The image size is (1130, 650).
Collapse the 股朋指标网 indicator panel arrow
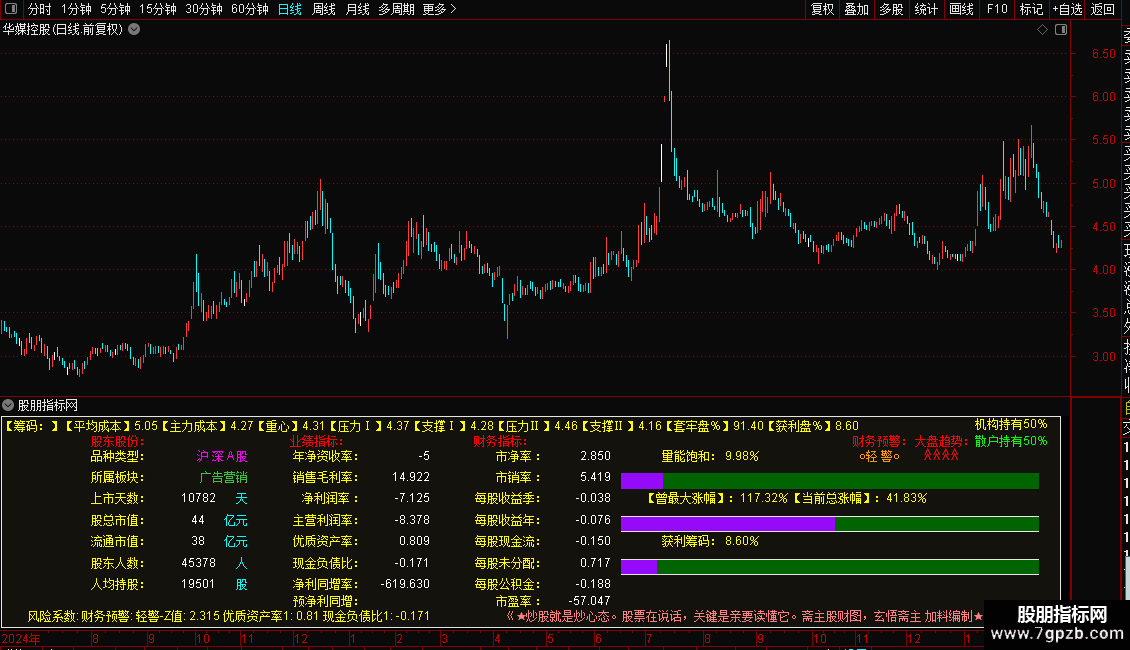8,405
